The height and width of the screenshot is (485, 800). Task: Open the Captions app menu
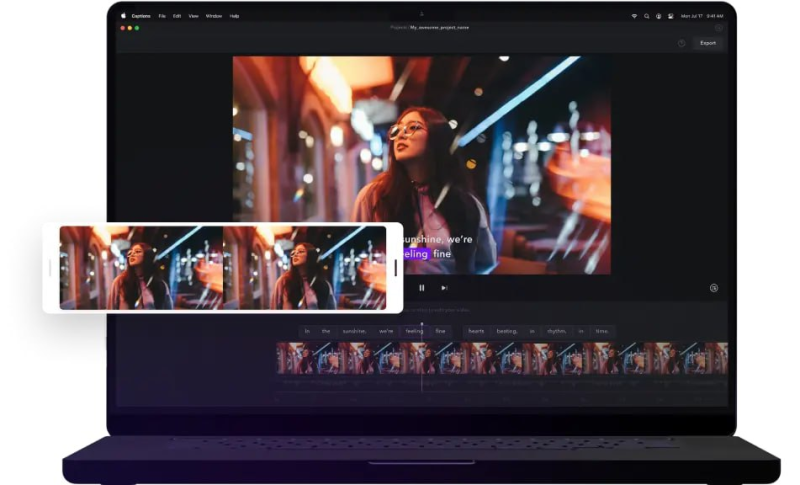click(141, 16)
